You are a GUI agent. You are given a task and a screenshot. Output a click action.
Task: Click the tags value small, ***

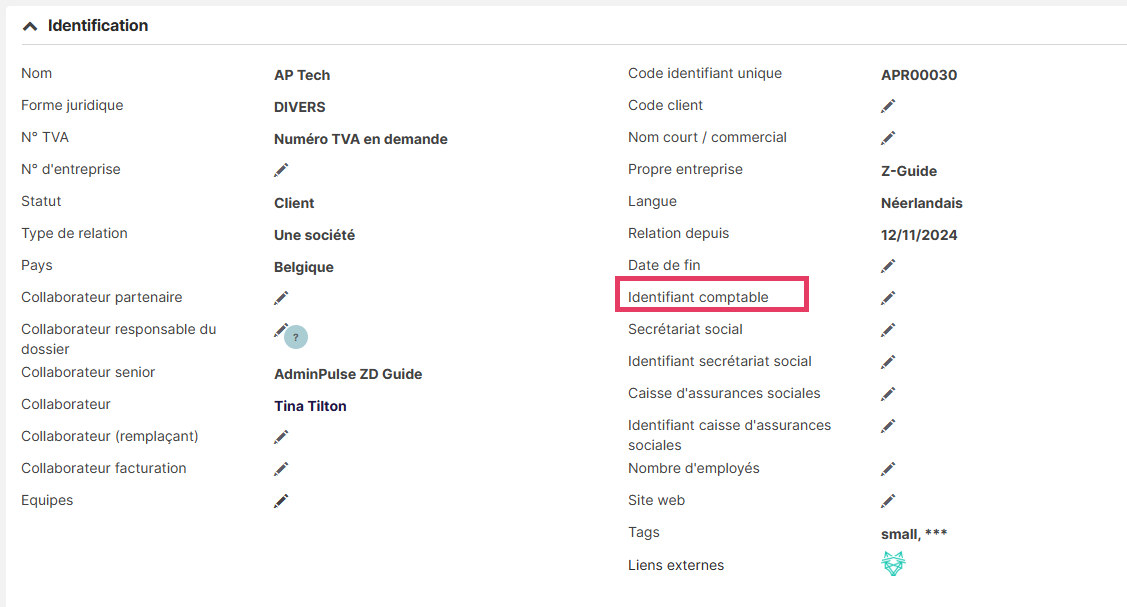pyautogui.click(x=914, y=534)
